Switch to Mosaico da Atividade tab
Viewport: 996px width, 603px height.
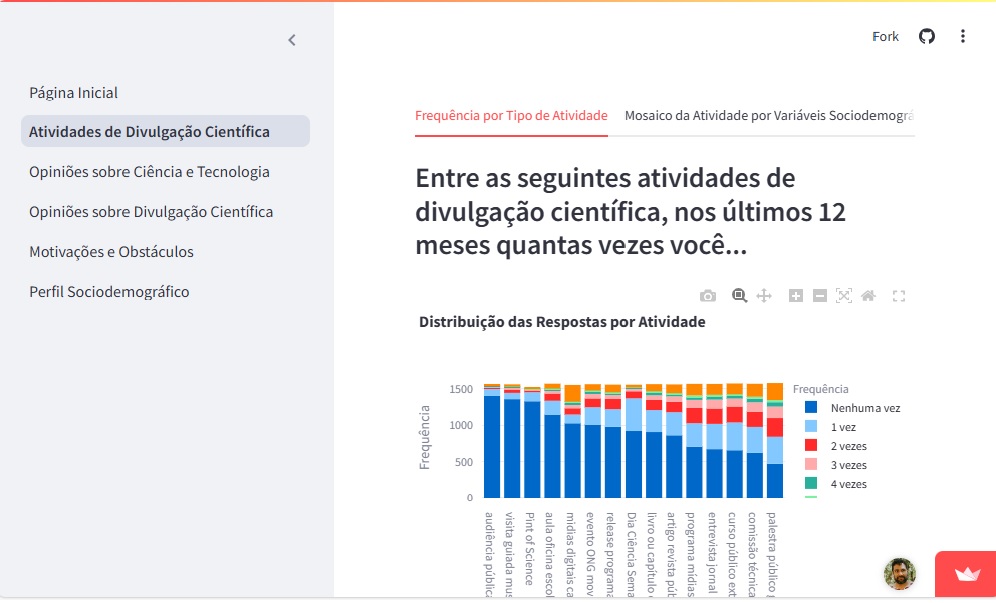tap(768, 116)
